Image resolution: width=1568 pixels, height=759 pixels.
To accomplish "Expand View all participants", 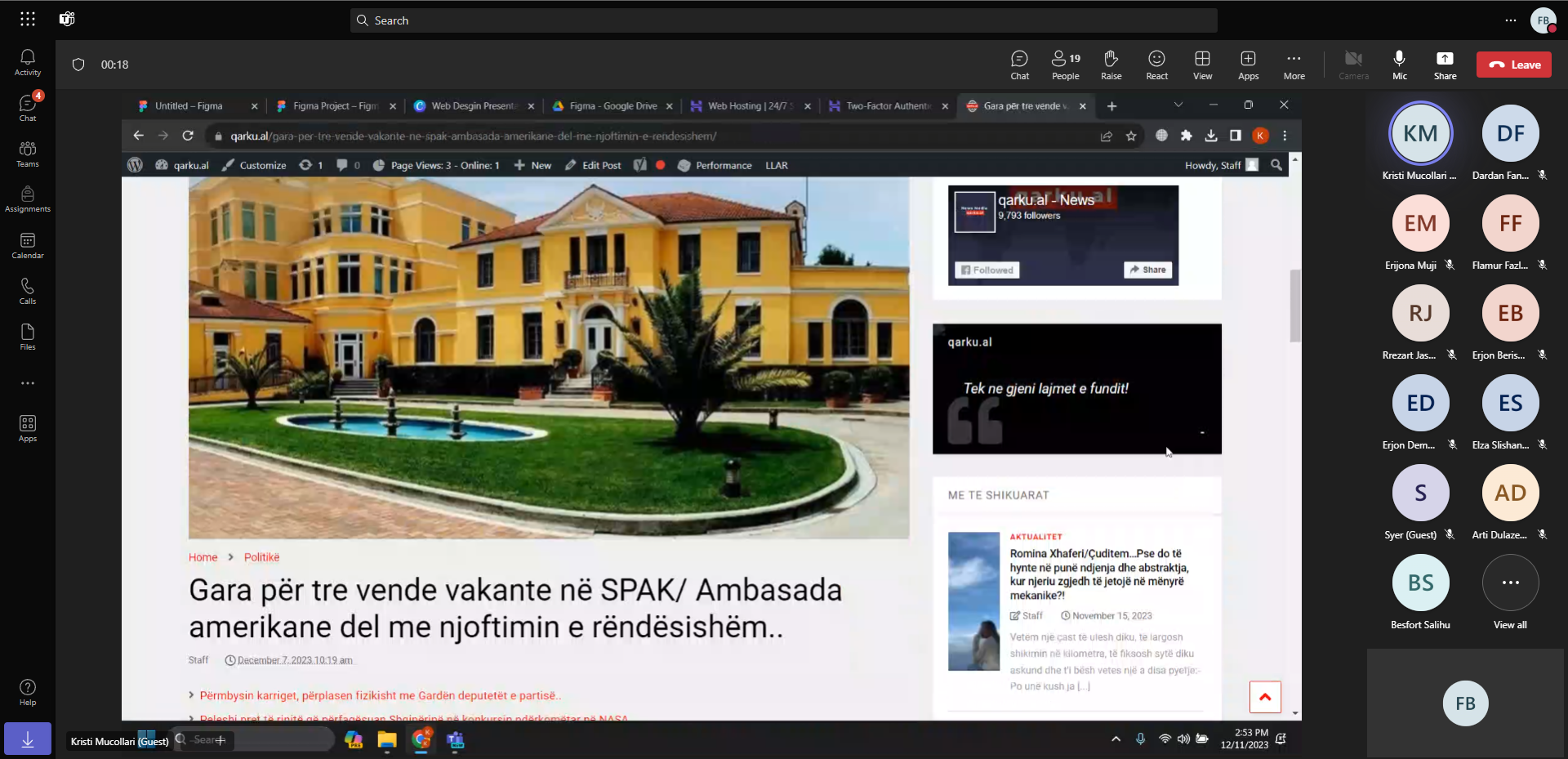I will click(x=1510, y=592).
